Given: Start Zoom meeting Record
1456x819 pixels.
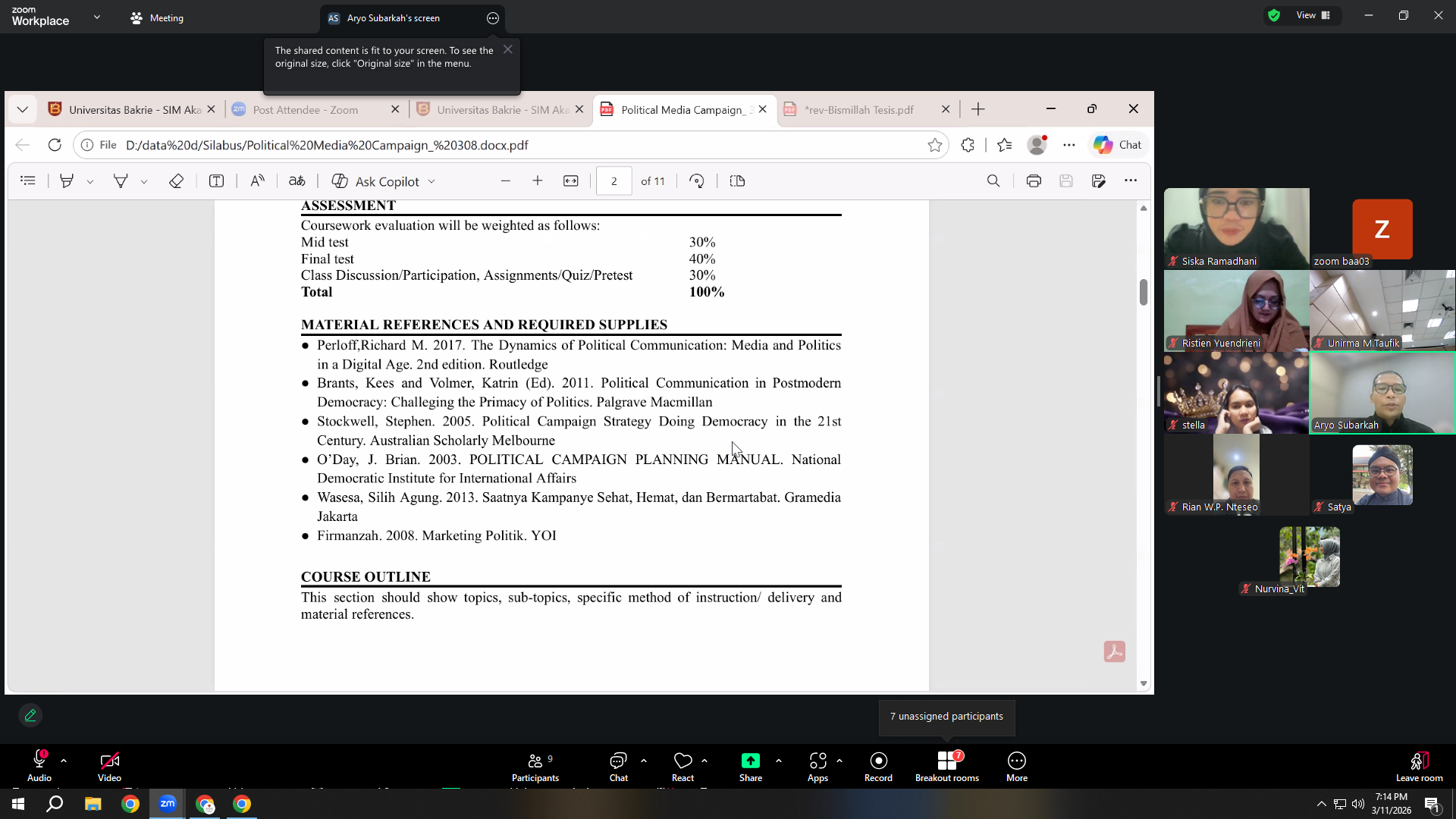Looking at the screenshot, I should (x=878, y=766).
